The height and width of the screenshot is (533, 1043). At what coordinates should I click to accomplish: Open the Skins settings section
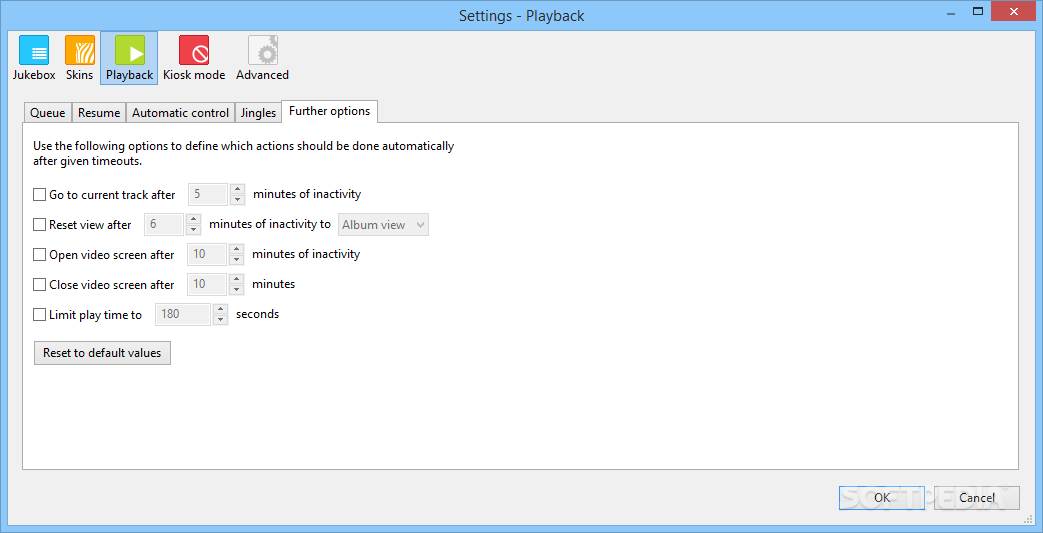pyautogui.click(x=79, y=58)
